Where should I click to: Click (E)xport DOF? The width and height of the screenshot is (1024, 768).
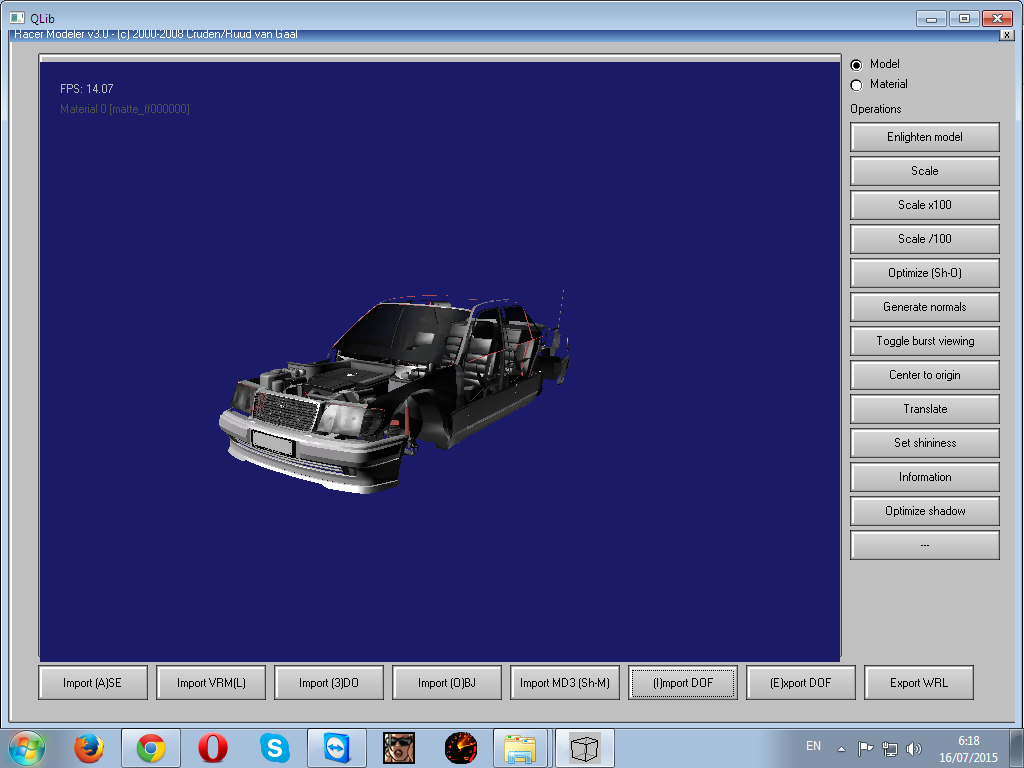[801, 682]
